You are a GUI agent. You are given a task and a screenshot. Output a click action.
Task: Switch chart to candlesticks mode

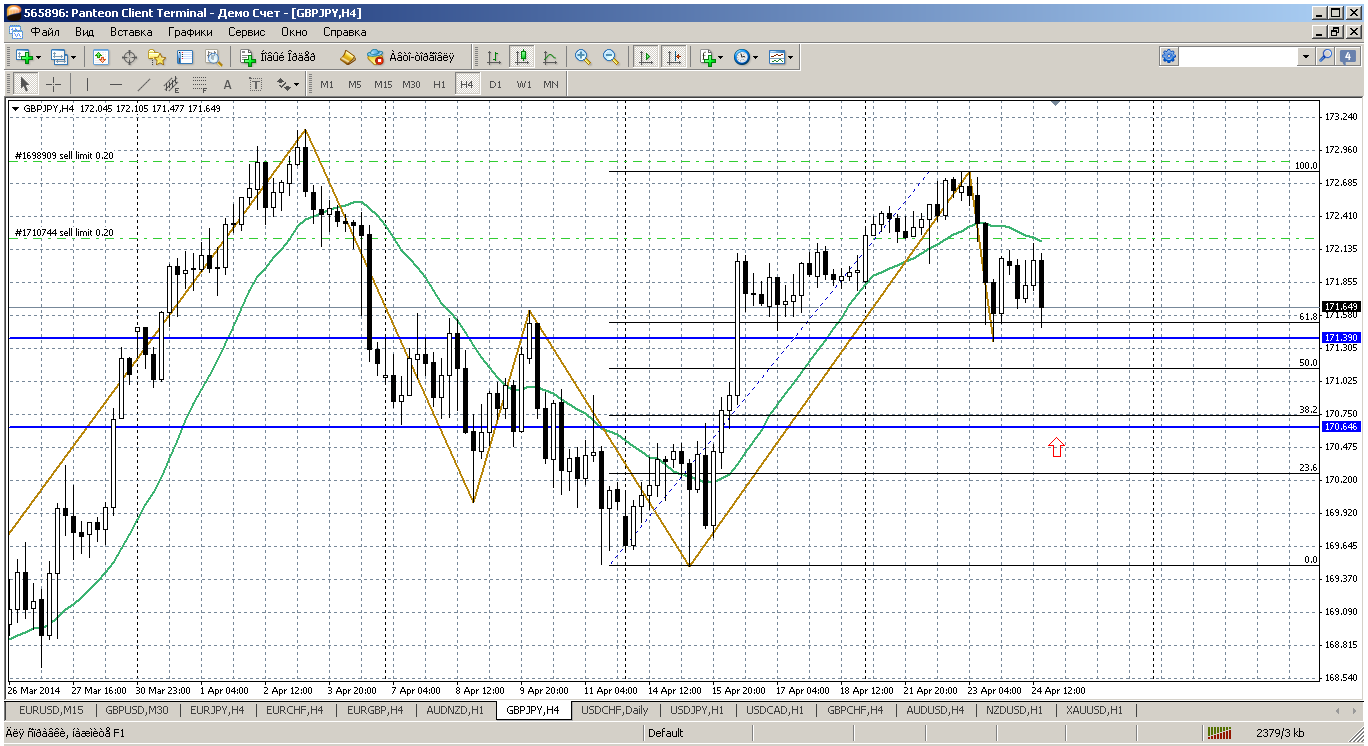[x=521, y=57]
